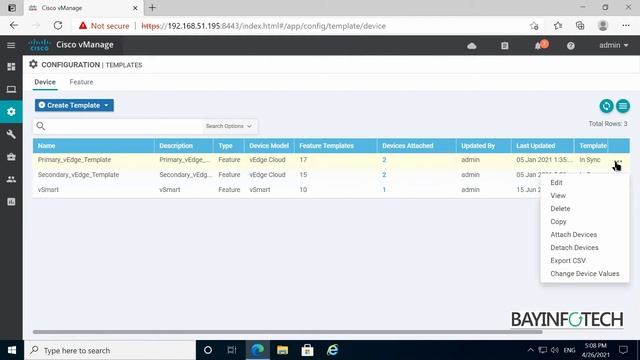Open the Windows notification center
The width and height of the screenshot is (640, 360).
[x=623, y=350]
